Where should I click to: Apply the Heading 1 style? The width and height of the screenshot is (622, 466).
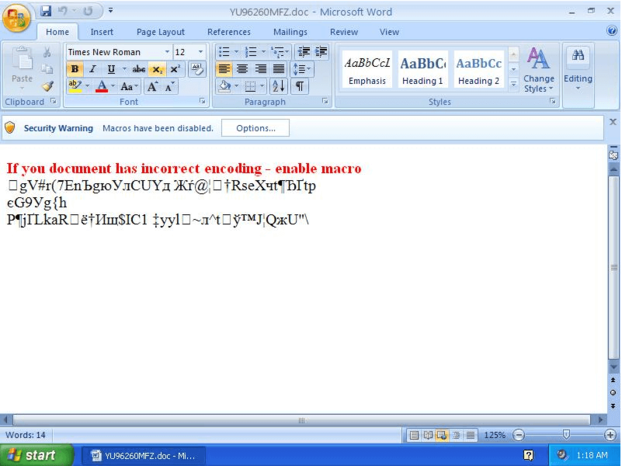422,69
